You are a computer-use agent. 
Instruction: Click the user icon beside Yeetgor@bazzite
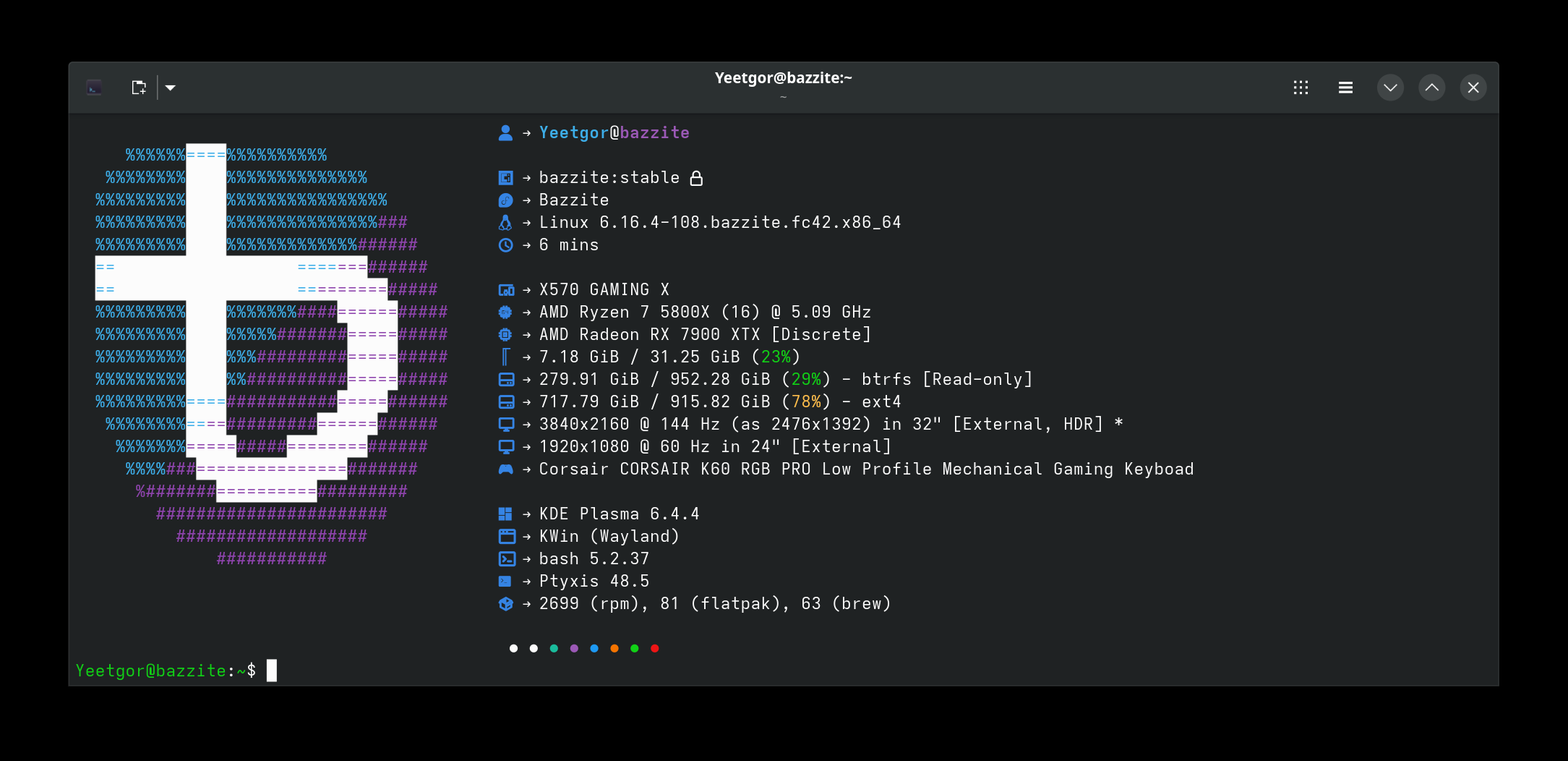coord(505,133)
